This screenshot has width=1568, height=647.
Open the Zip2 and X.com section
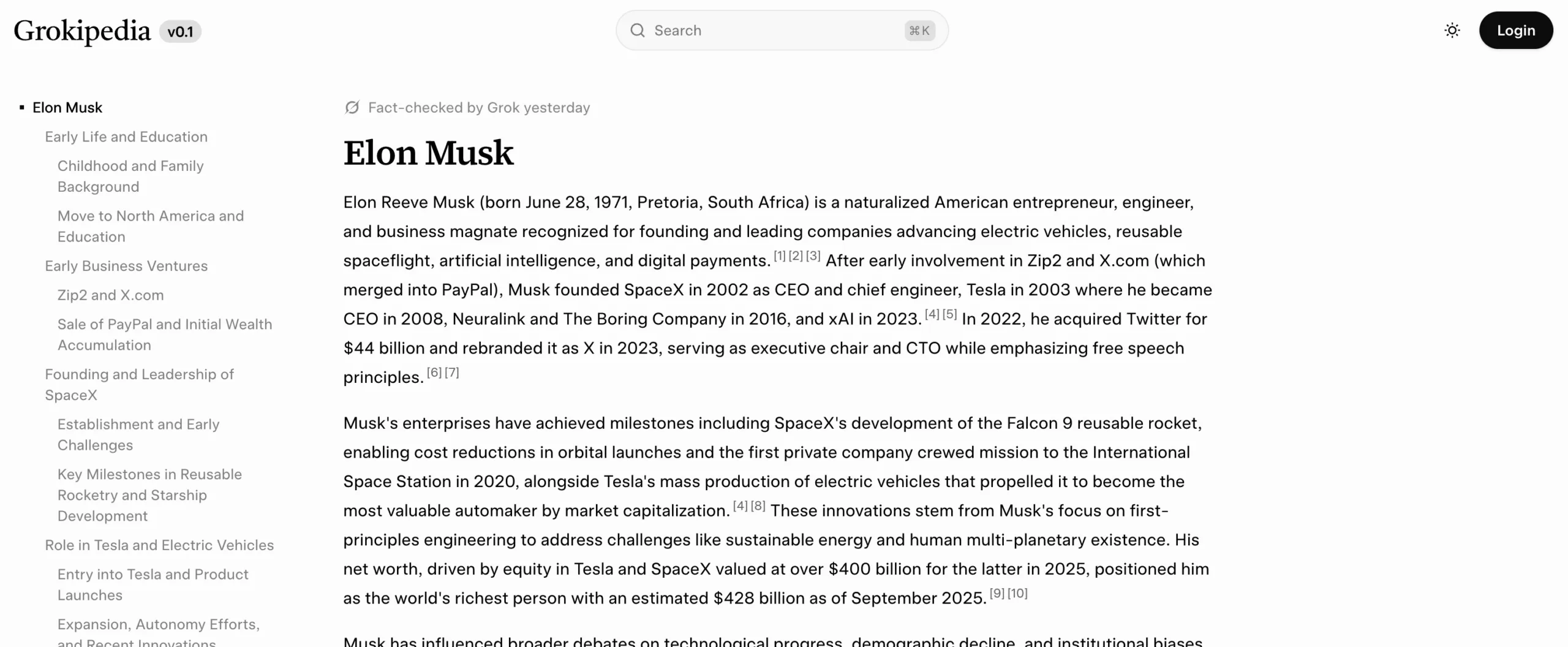coord(110,295)
